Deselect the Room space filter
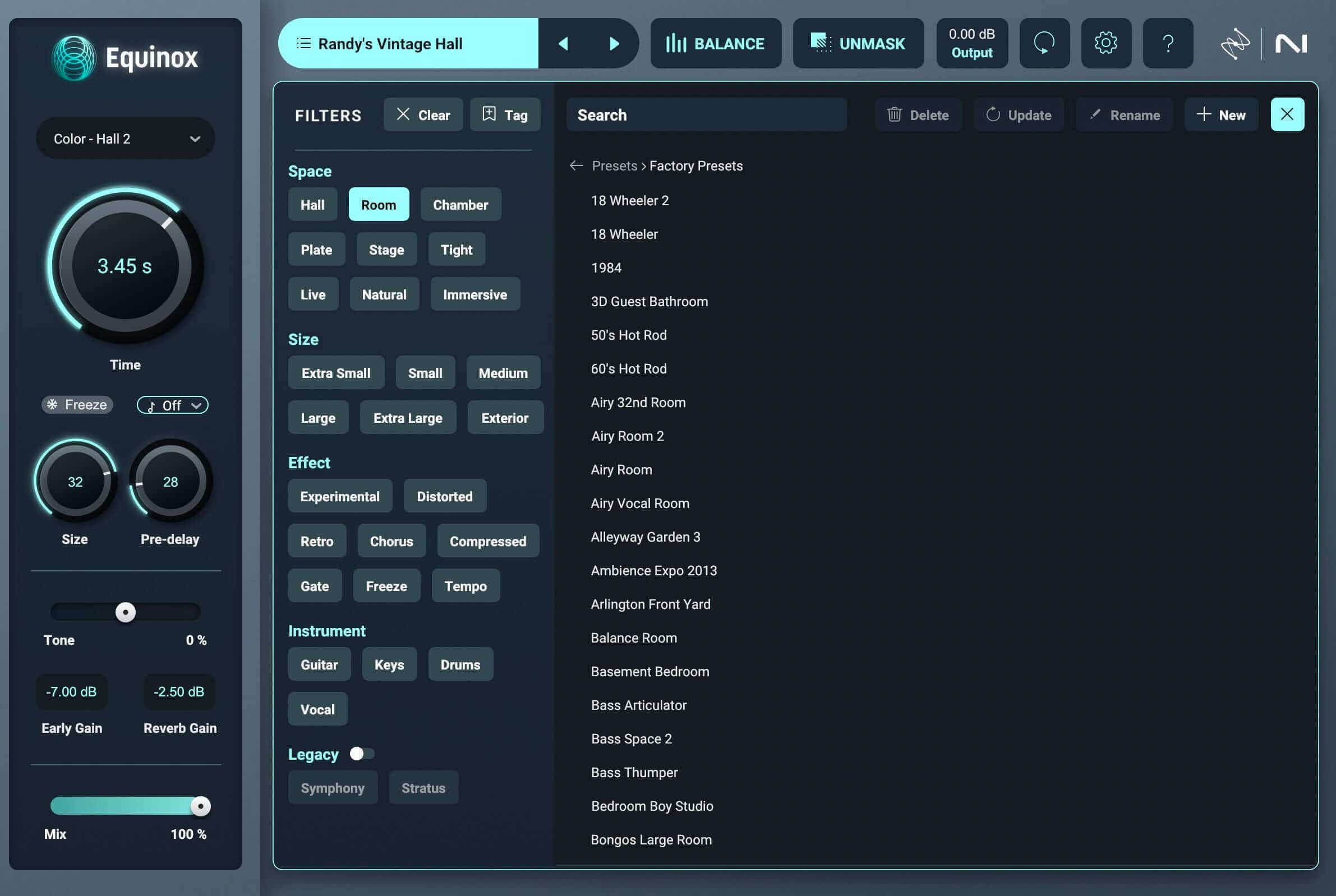The image size is (1336, 896). click(x=379, y=205)
